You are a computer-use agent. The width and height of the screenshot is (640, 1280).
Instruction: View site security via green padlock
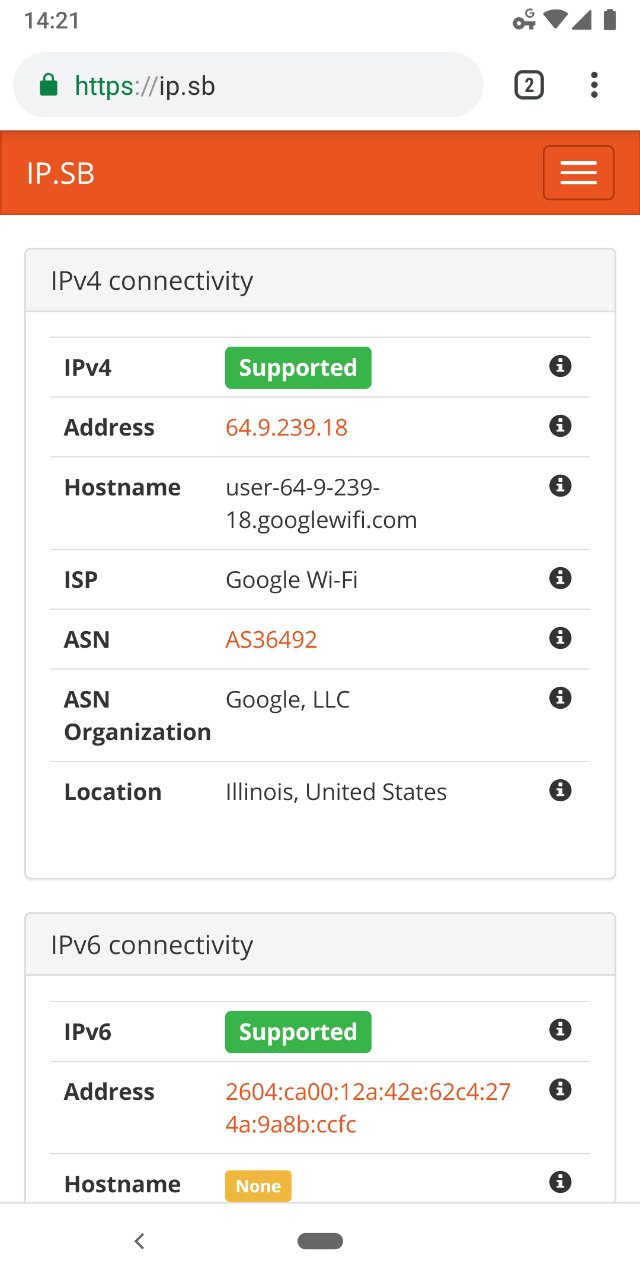tap(48, 86)
